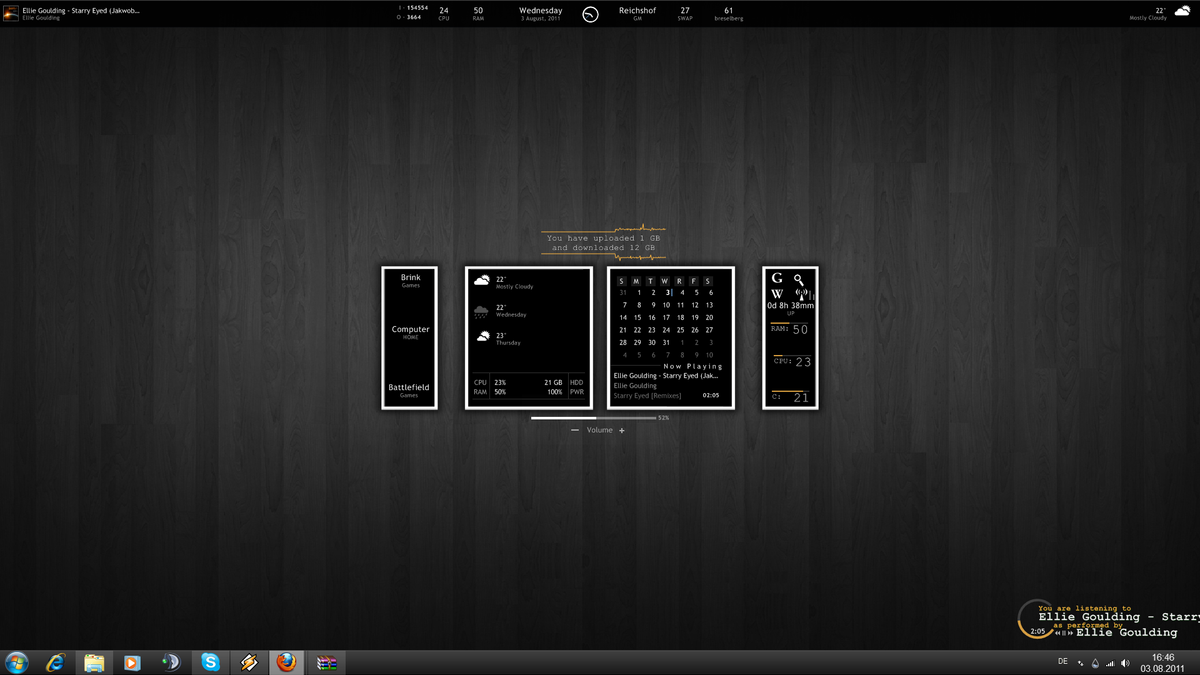Click the PWR label in system stats
The height and width of the screenshot is (675, 1200).
(x=577, y=392)
